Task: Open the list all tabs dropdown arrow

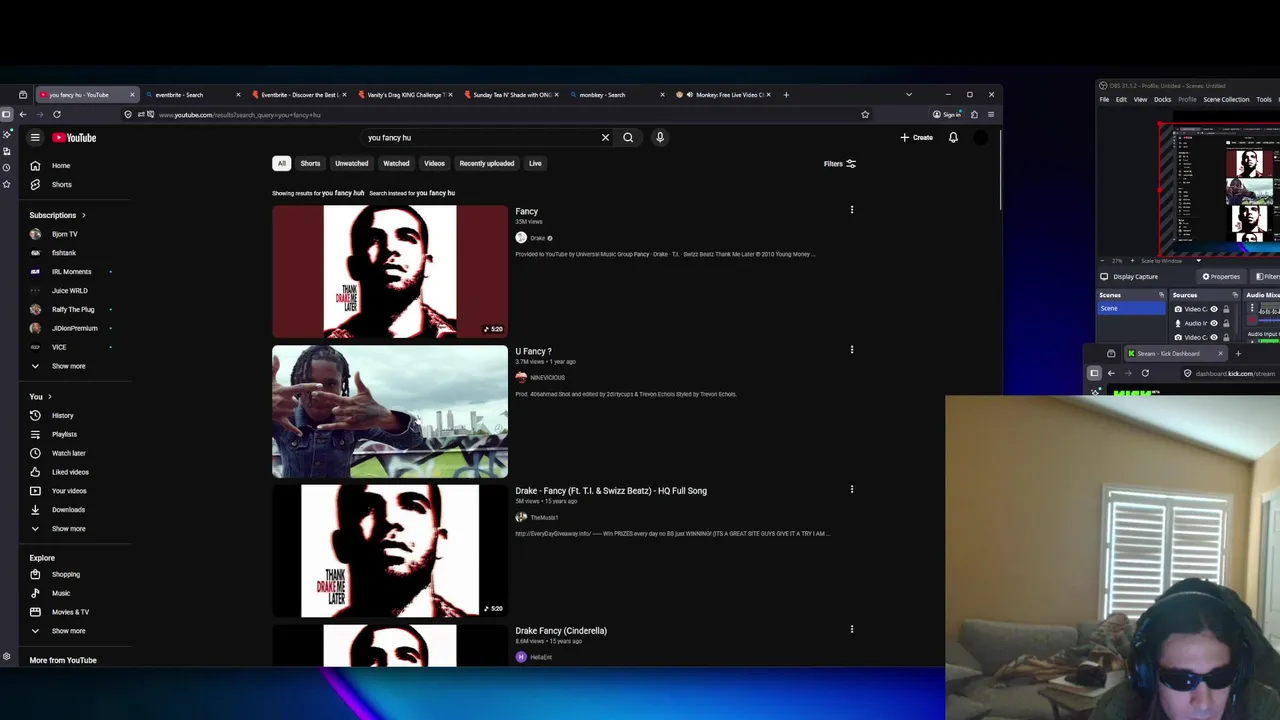Action: pos(908,95)
